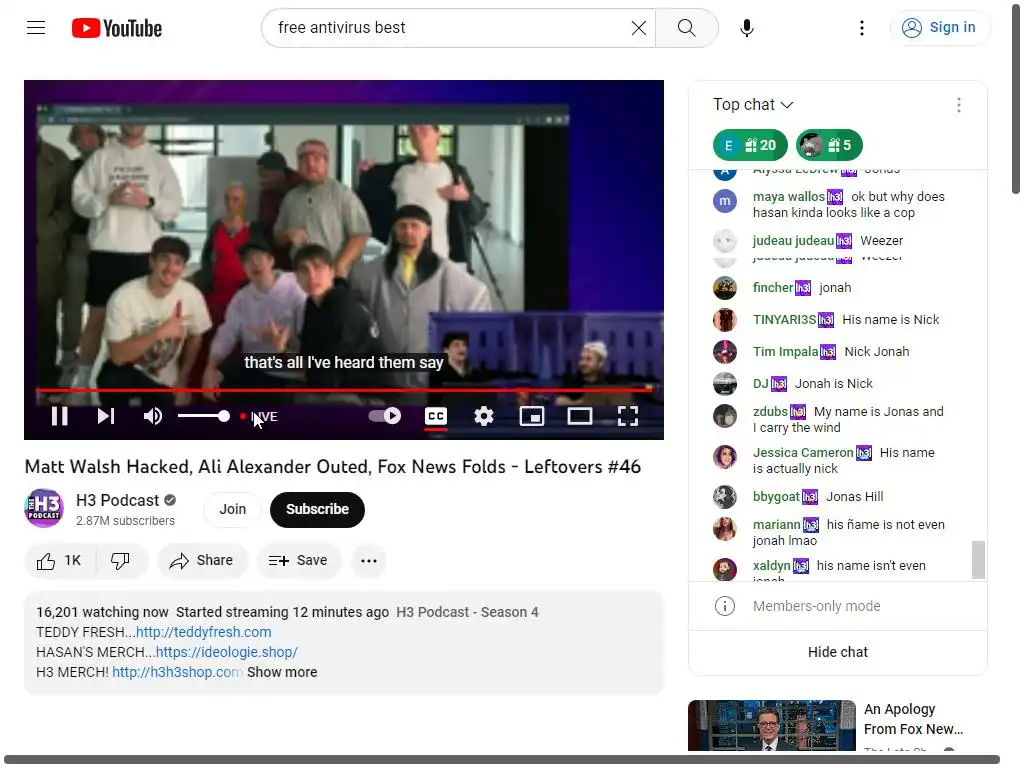The height and width of the screenshot is (768, 1024).
Task: Click the Members-only mode info icon
Action: pos(725,606)
